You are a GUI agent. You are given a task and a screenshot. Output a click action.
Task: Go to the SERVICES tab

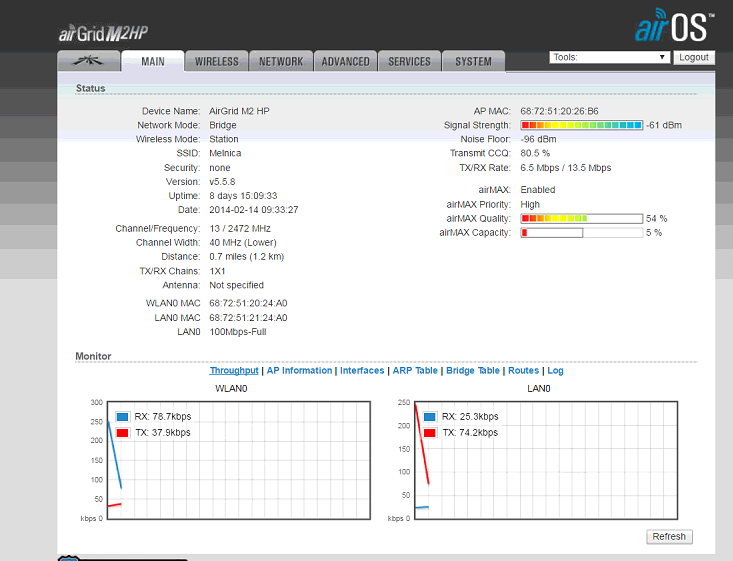(x=409, y=61)
